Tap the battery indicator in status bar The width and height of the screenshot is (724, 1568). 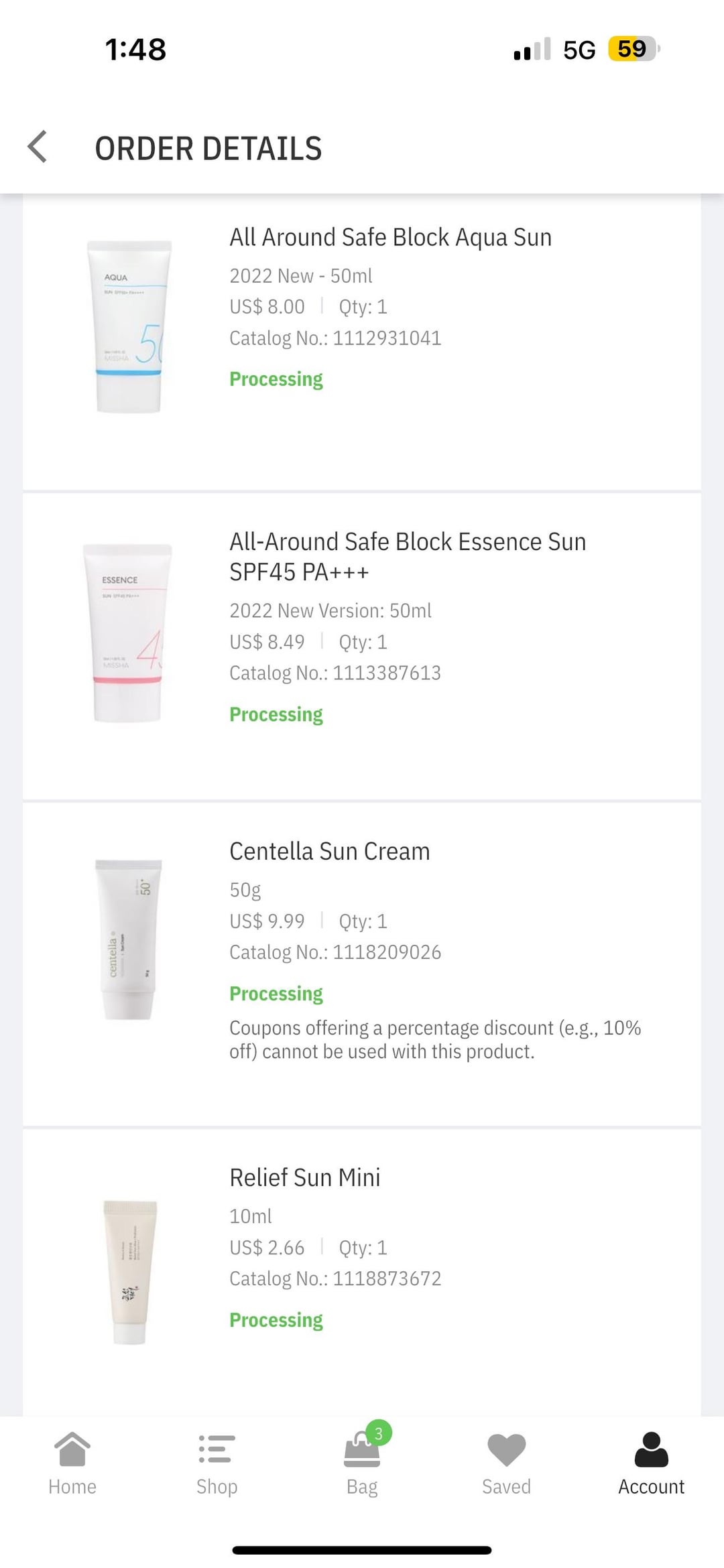[x=634, y=49]
